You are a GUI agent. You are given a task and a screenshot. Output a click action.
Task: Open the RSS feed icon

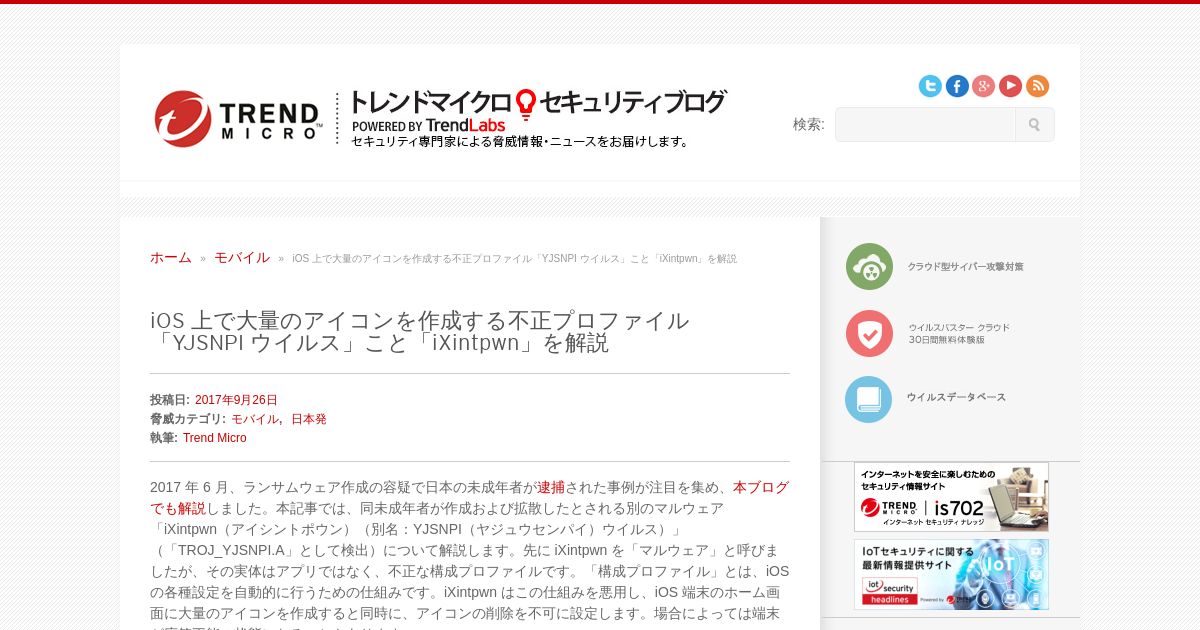point(1038,86)
